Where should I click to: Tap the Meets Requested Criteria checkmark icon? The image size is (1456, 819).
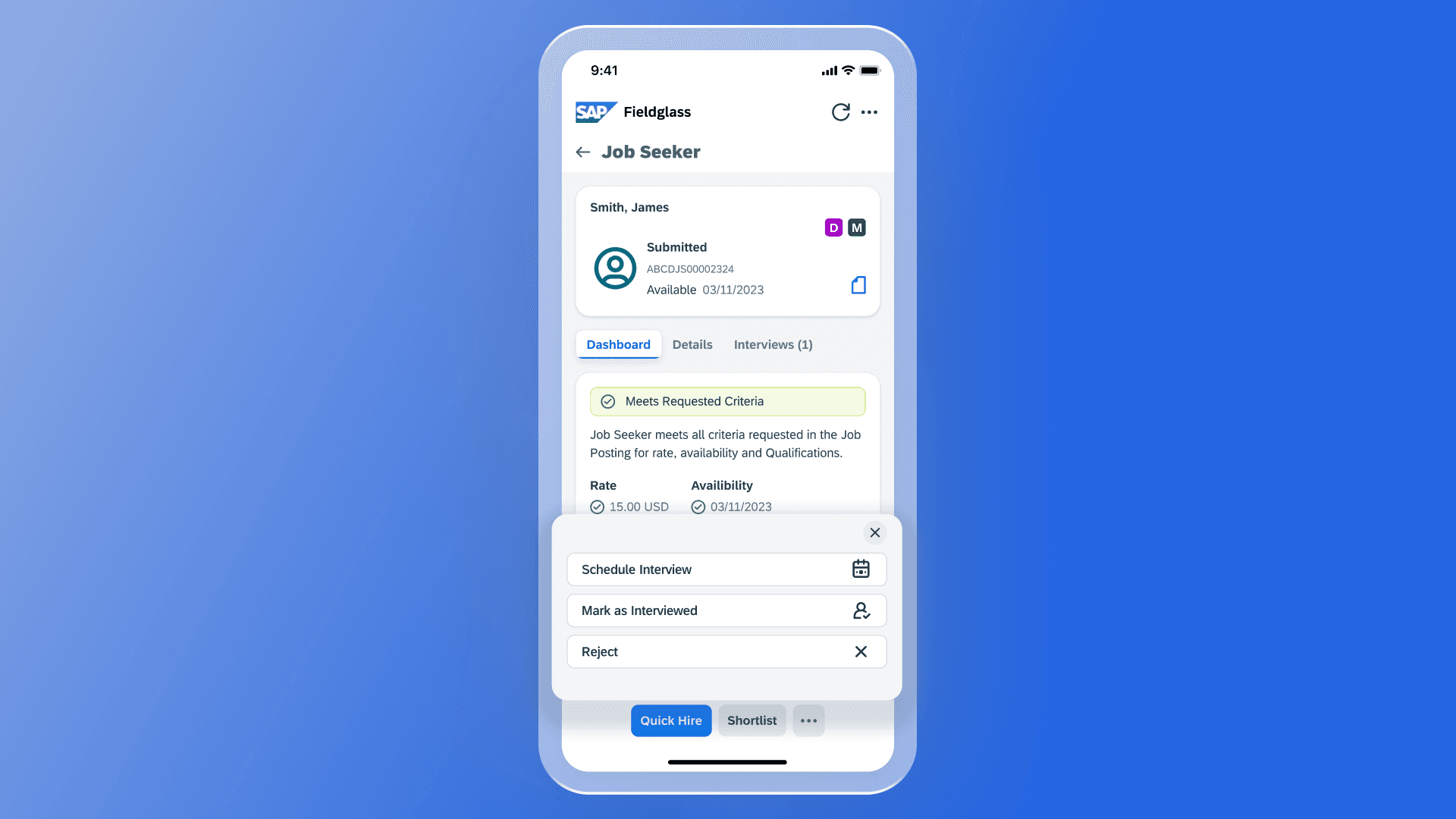pyautogui.click(x=607, y=401)
